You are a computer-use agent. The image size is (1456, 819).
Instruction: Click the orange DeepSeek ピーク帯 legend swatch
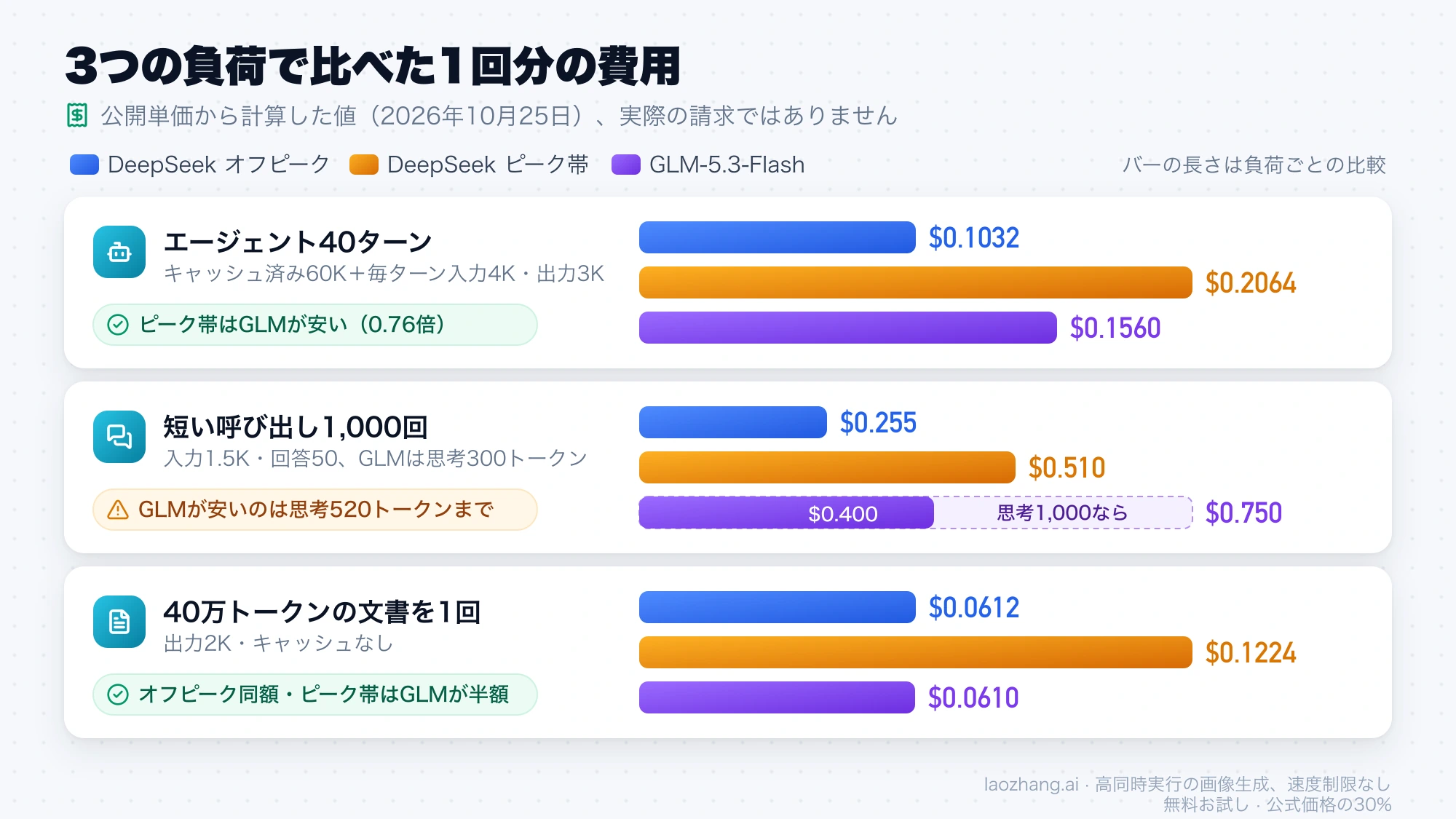[x=364, y=165]
